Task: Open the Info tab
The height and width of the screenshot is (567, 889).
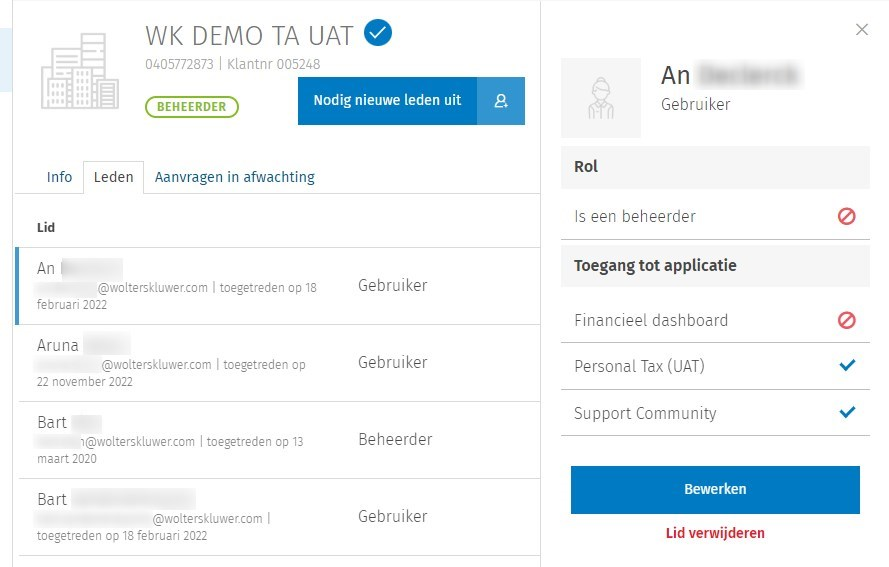Action: click(x=59, y=177)
